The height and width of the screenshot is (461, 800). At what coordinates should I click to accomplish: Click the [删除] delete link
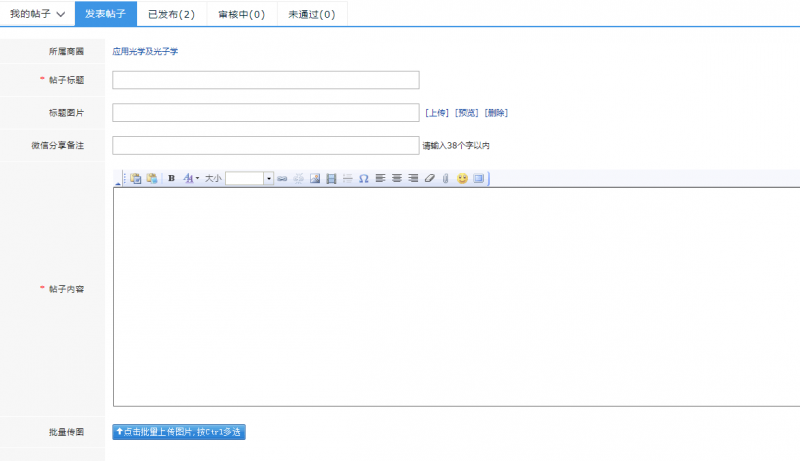pos(496,113)
